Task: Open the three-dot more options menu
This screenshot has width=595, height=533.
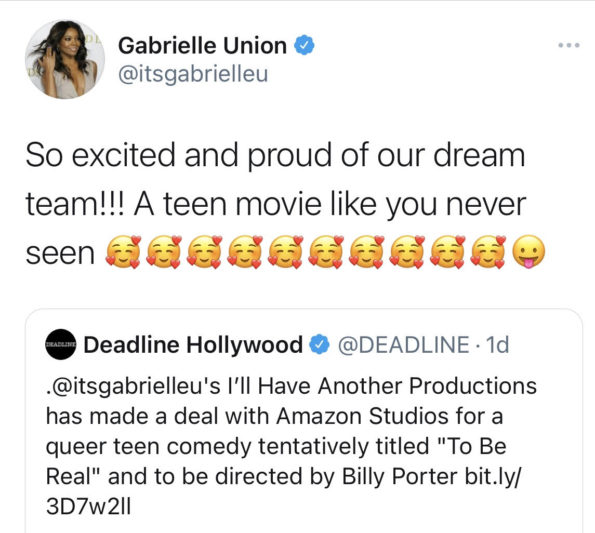Action: (x=569, y=45)
